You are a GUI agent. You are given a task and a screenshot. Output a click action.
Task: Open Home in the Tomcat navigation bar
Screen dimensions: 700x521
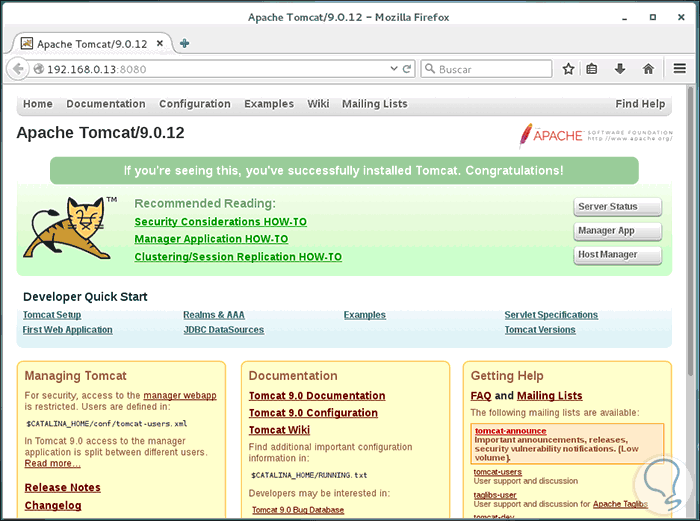pyautogui.click(x=38, y=104)
